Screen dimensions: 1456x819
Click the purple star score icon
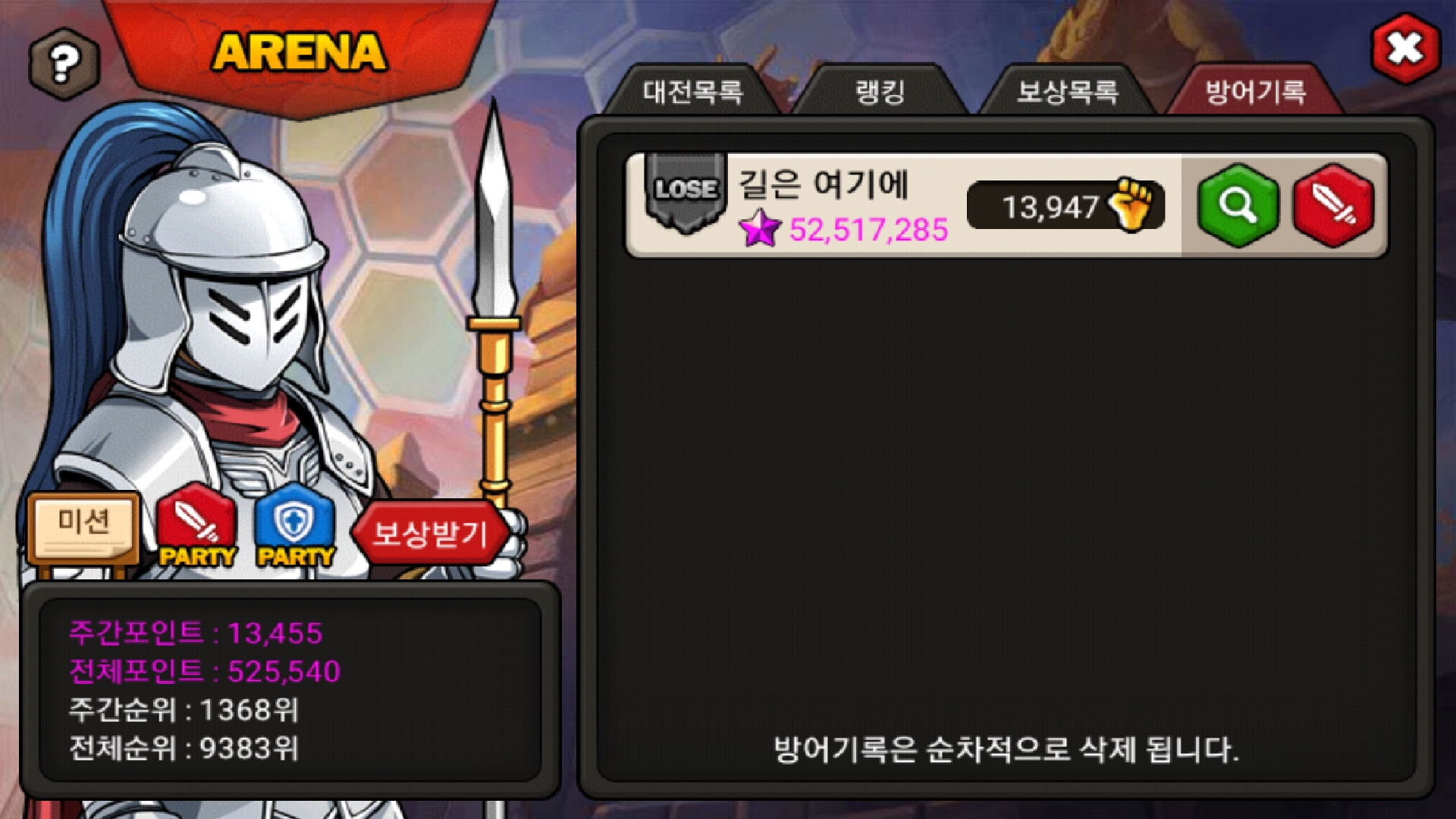click(x=760, y=228)
